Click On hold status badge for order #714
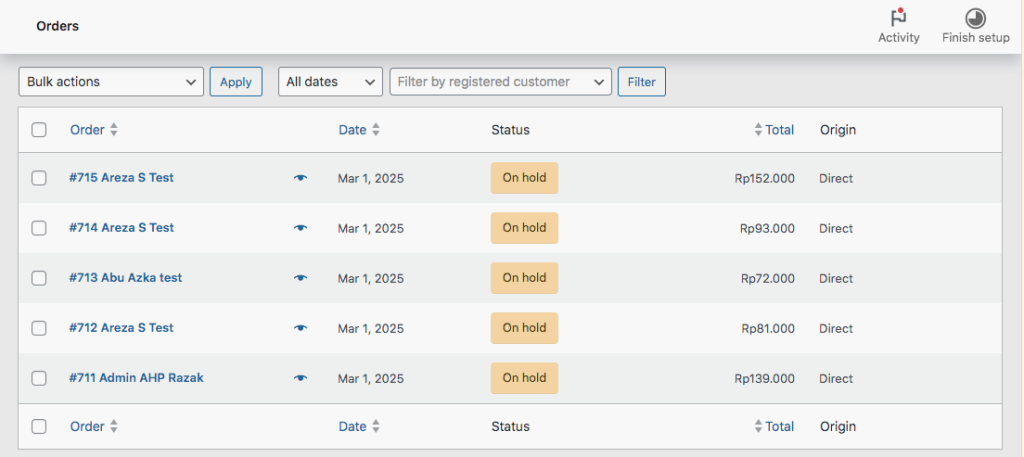The image size is (1024, 457). click(x=524, y=228)
